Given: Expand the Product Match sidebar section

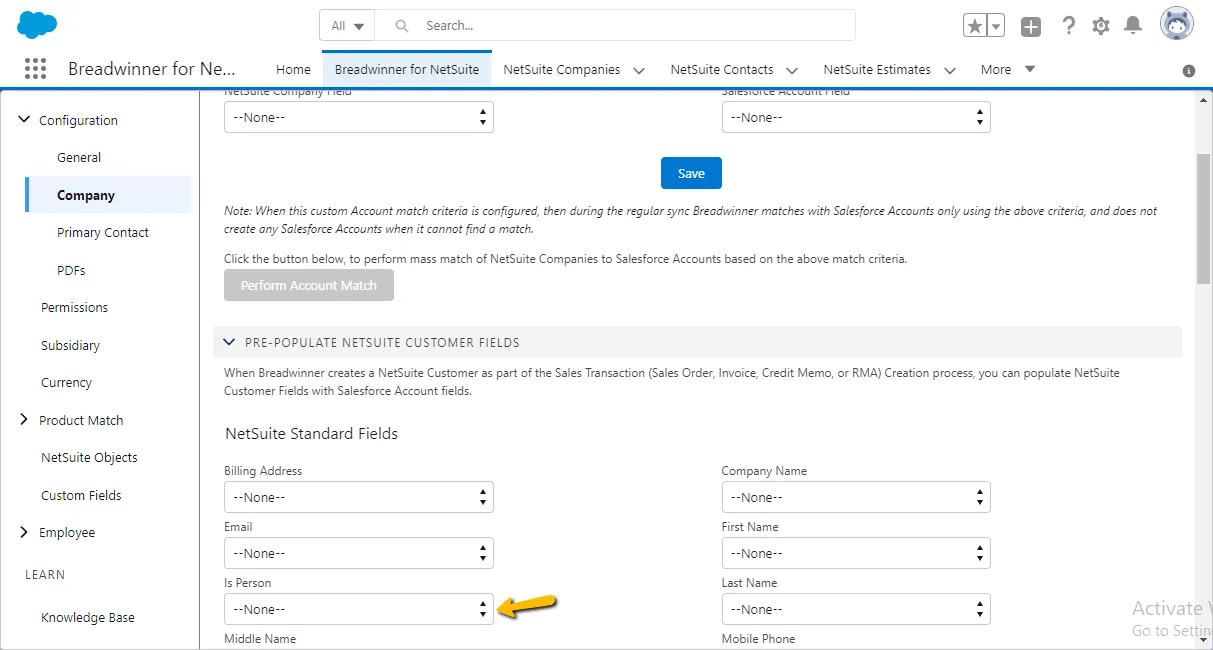Looking at the screenshot, I should pos(24,420).
